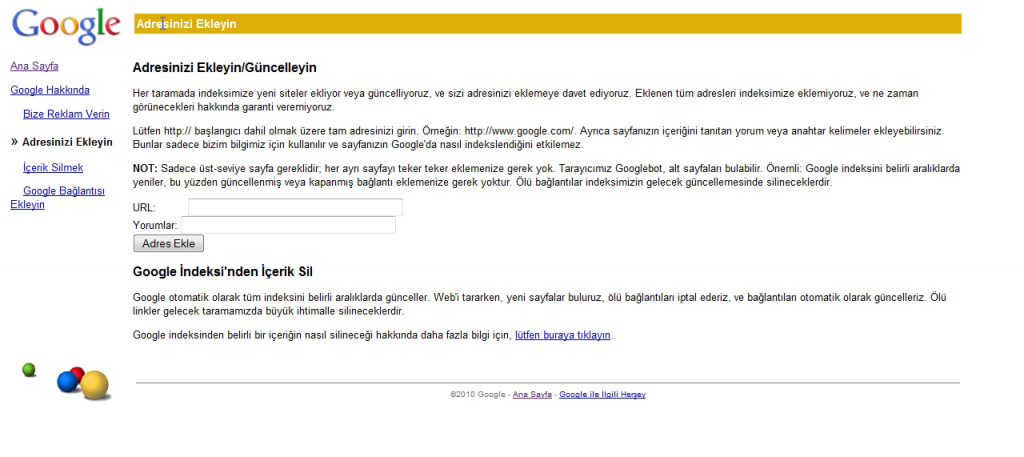Viewport: 1024px width, 457px height.
Task: Click the bold 'NOT:' text
Action: pos(145,168)
